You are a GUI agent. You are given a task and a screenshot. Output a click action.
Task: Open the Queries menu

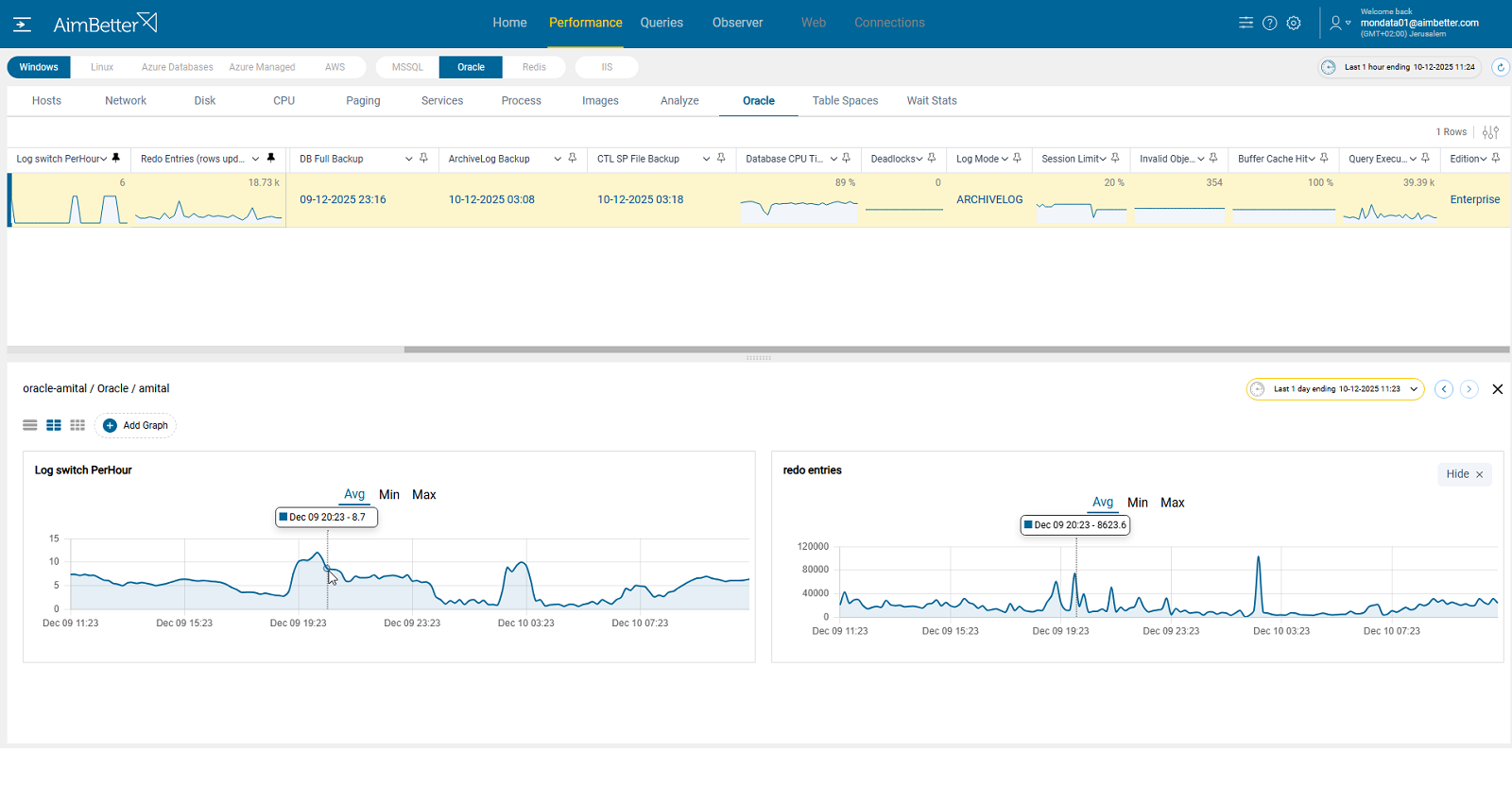click(x=661, y=23)
